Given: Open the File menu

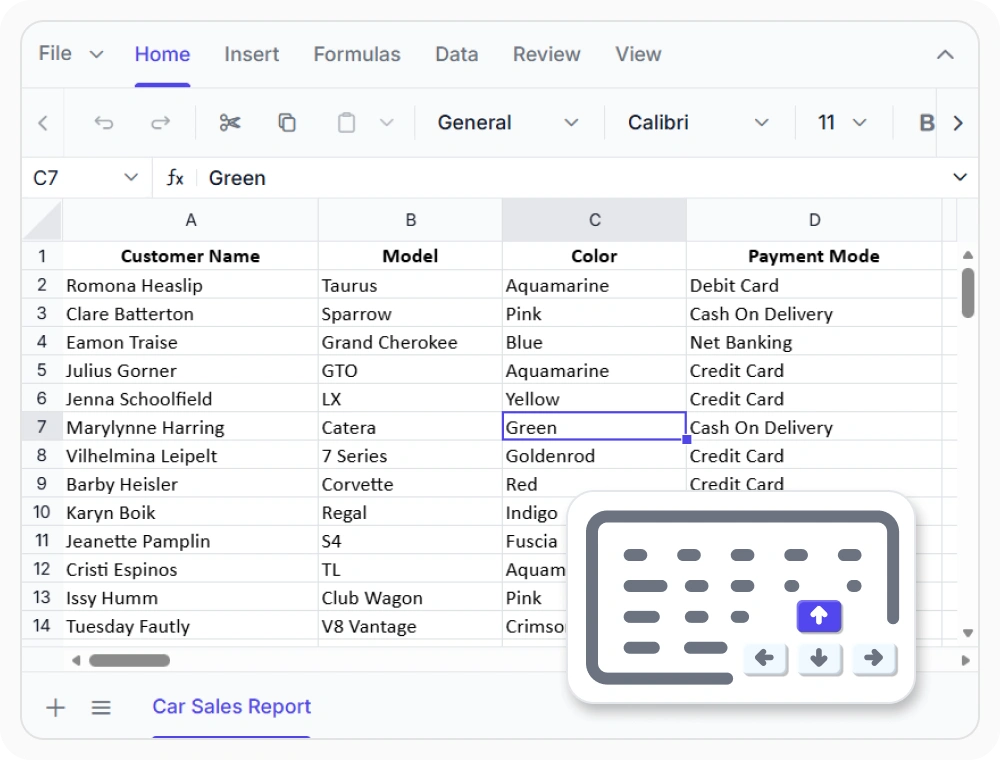Looking at the screenshot, I should 55,54.
